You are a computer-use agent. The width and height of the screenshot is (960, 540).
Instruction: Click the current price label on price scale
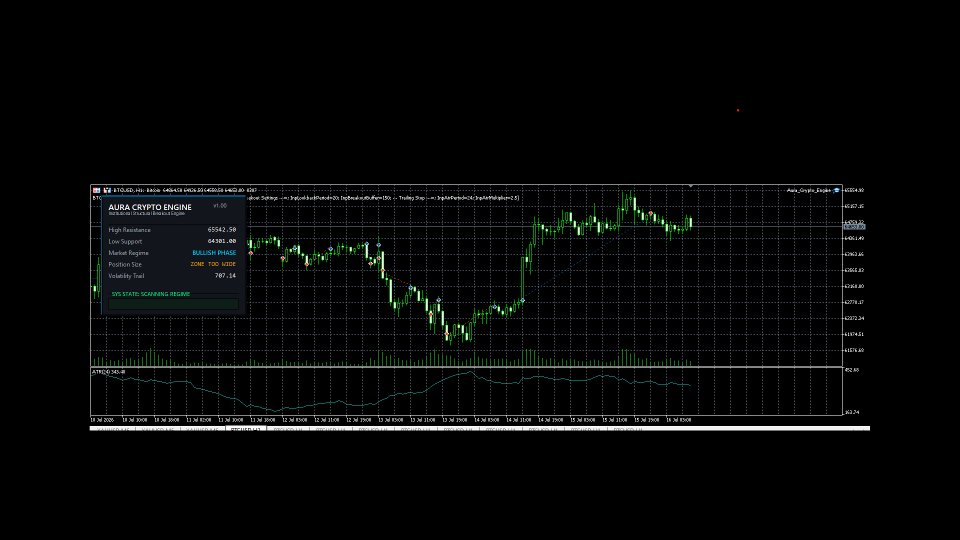pos(854,227)
